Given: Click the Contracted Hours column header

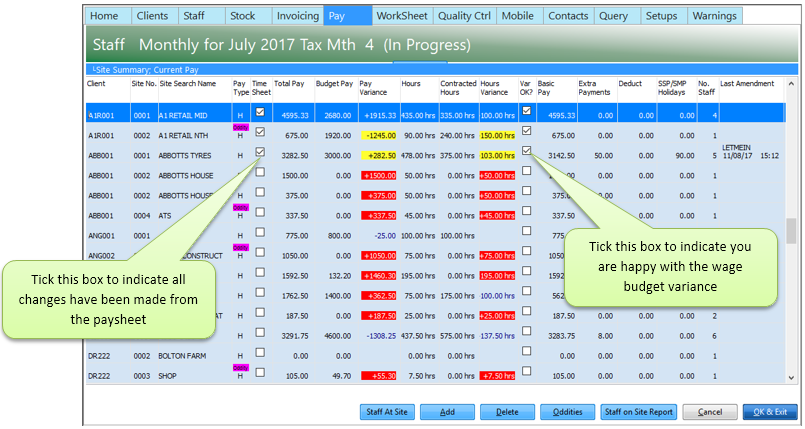Looking at the screenshot, I should pyautogui.click(x=458, y=88).
